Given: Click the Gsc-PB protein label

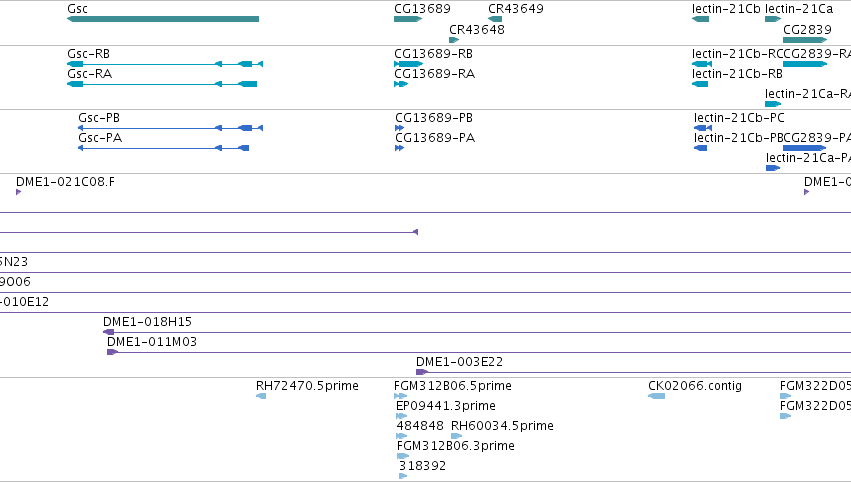Looking at the screenshot, I should 99,118.
